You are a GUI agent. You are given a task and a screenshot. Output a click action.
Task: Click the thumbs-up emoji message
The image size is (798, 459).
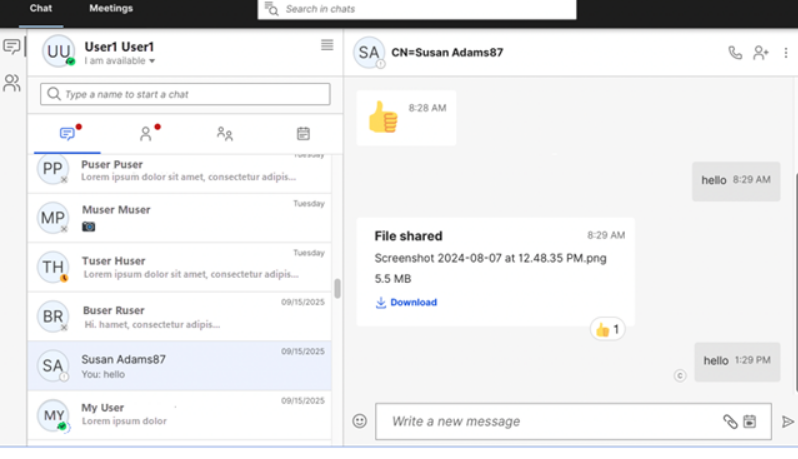click(x=383, y=117)
